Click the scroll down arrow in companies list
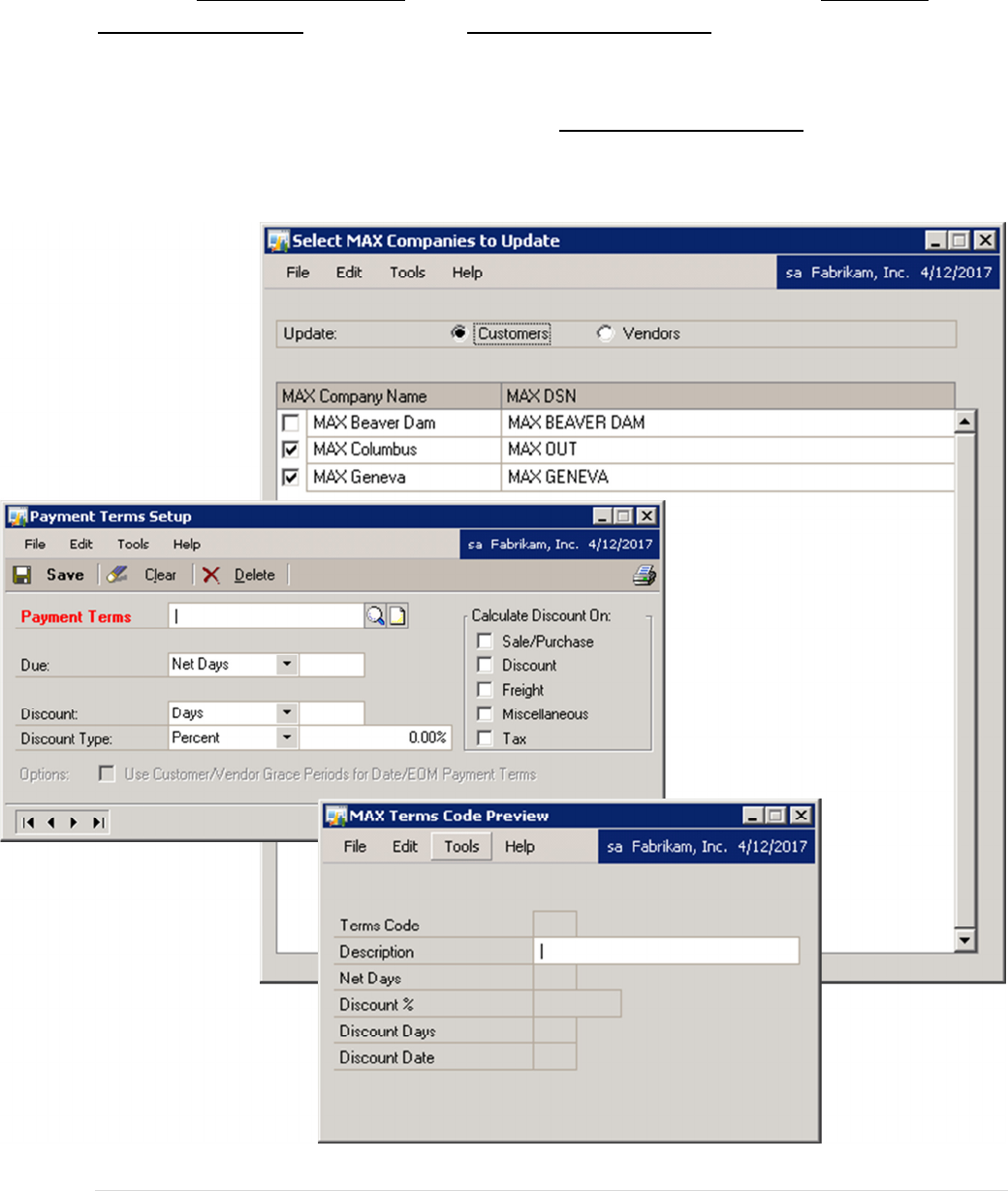 click(x=964, y=940)
